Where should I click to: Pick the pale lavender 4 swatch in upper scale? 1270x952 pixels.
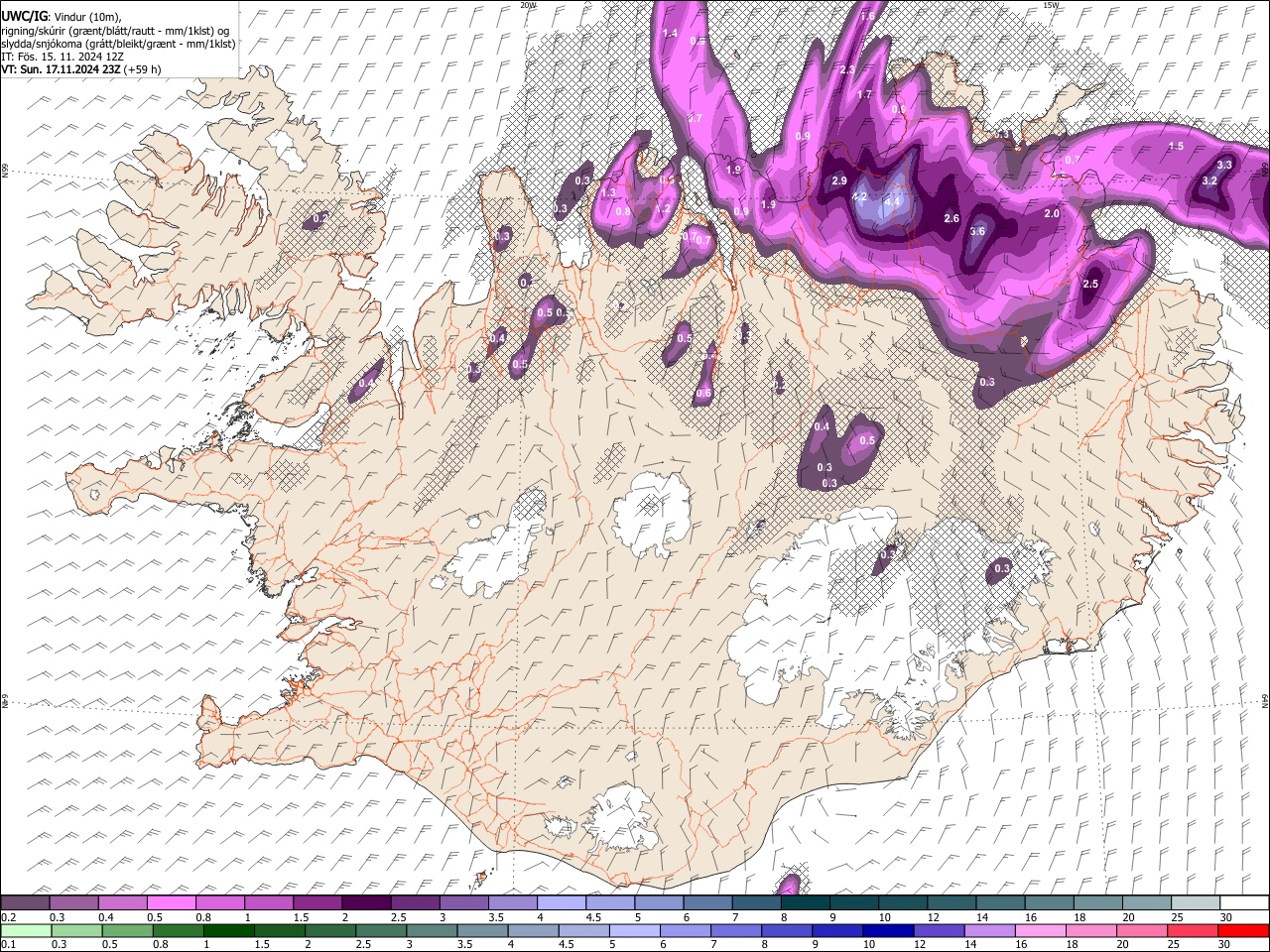click(x=561, y=903)
